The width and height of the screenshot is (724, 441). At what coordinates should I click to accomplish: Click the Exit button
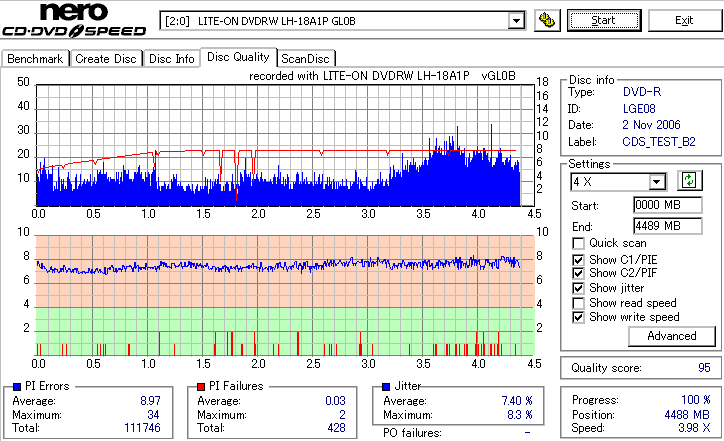(x=684, y=20)
